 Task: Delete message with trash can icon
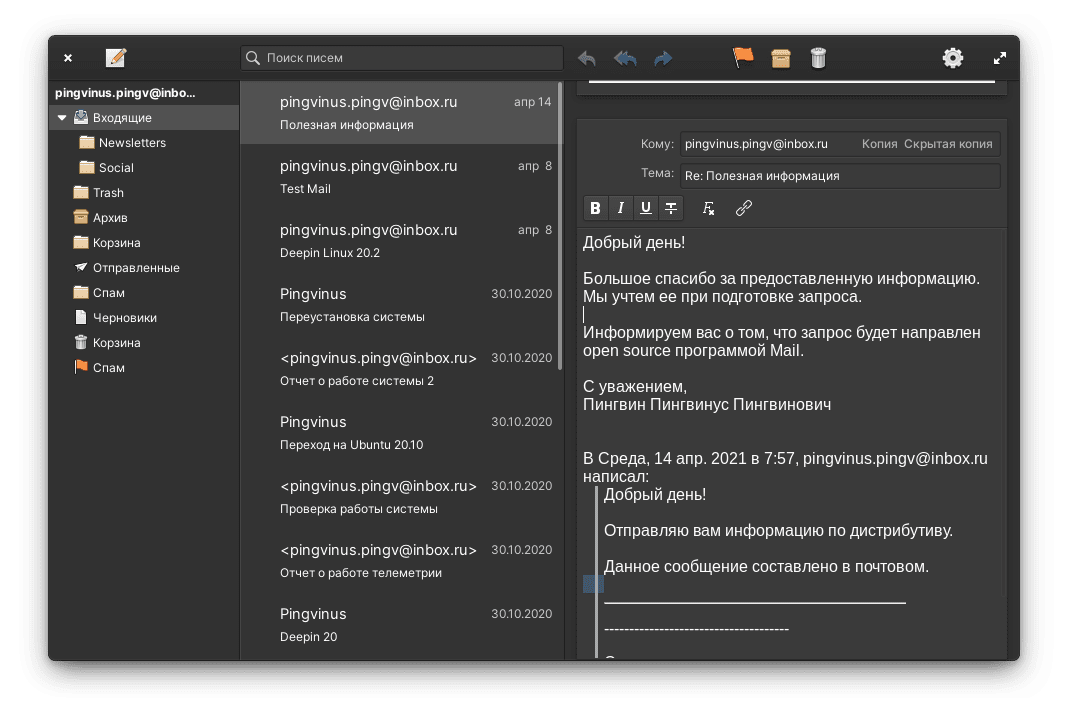[x=818, y=58]
